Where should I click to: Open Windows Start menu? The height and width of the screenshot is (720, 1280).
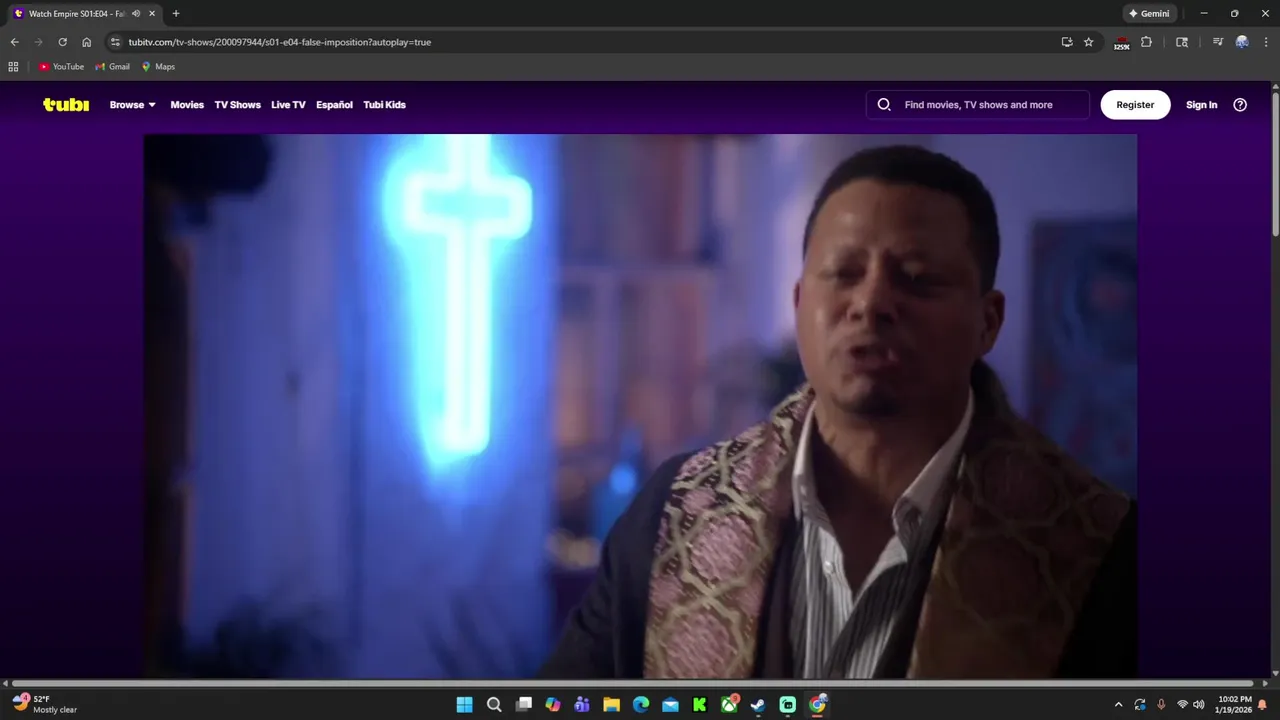464,705
